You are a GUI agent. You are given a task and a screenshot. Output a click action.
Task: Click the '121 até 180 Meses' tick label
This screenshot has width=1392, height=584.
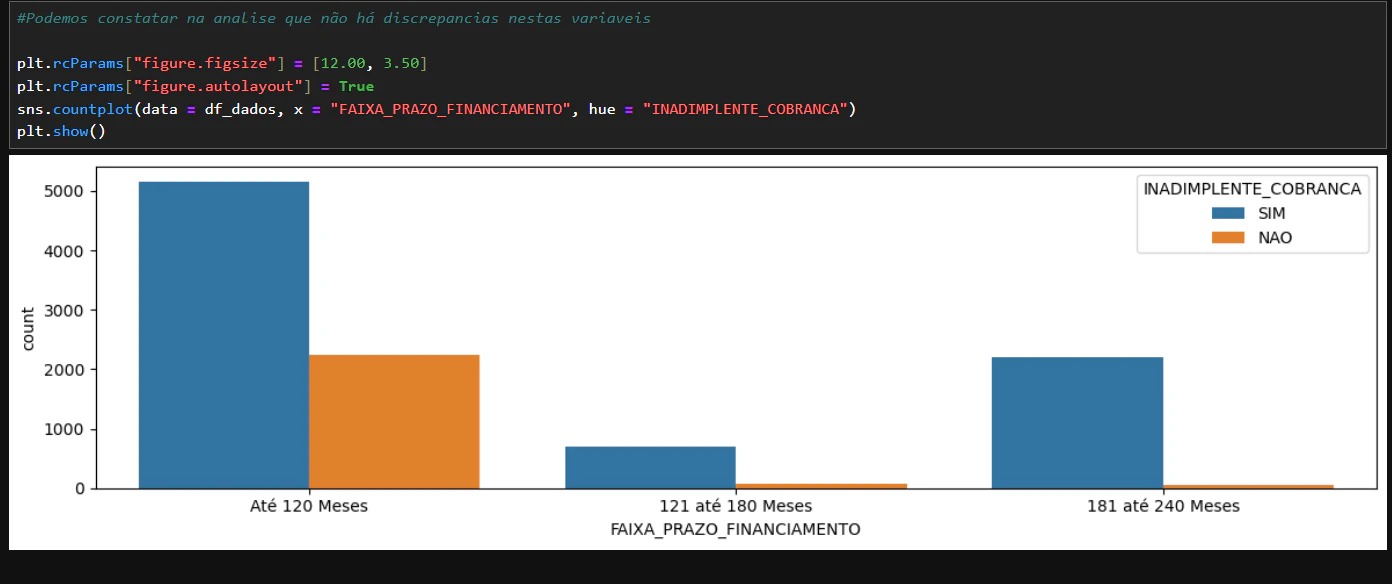click(736, 506)
